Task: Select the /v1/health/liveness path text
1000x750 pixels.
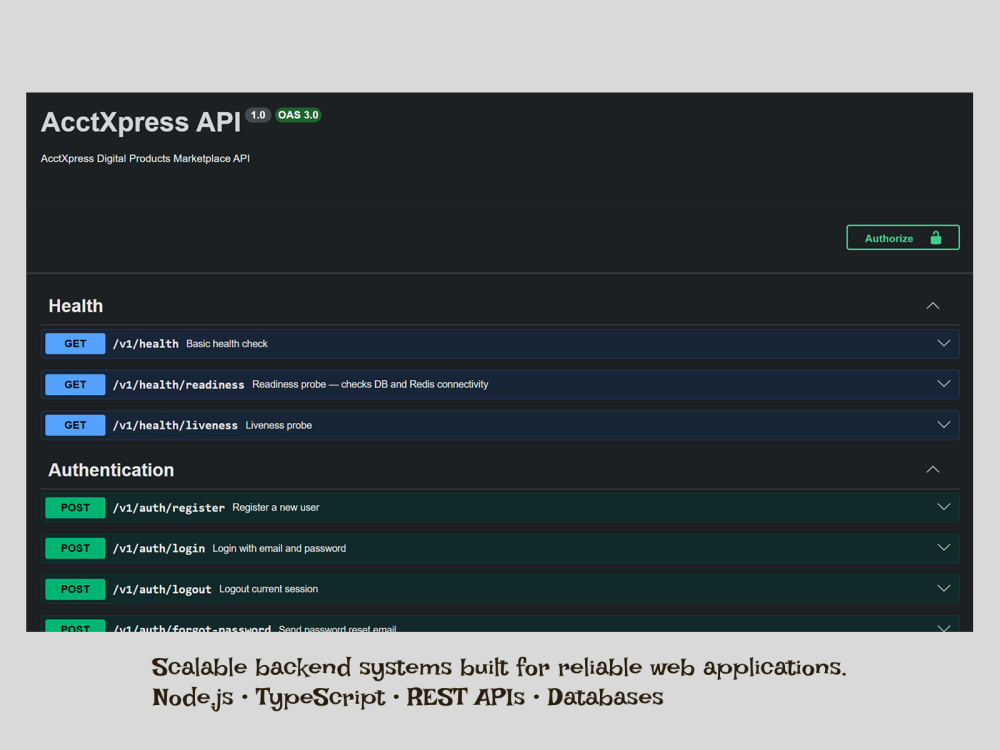Action: [x=175, y=425]
